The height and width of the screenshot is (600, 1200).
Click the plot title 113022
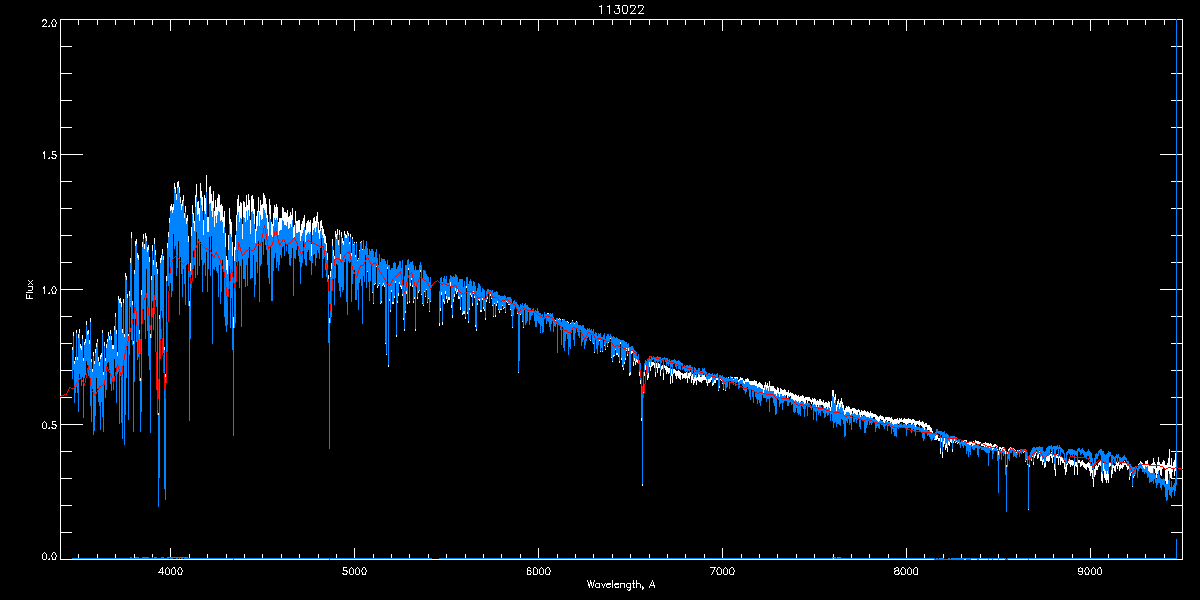pos(621,10)
